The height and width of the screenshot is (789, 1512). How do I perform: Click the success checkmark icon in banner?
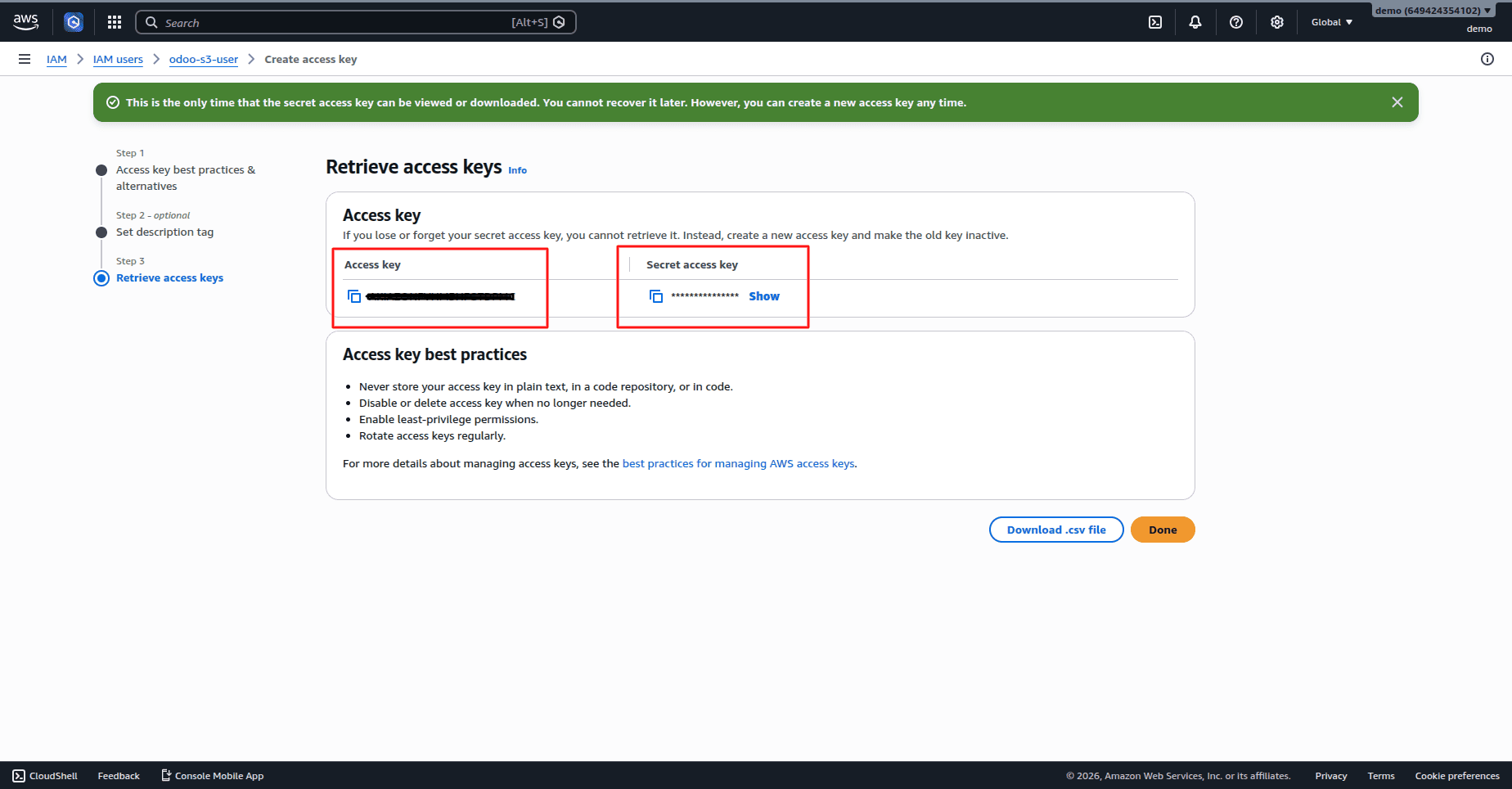point(113,102)
